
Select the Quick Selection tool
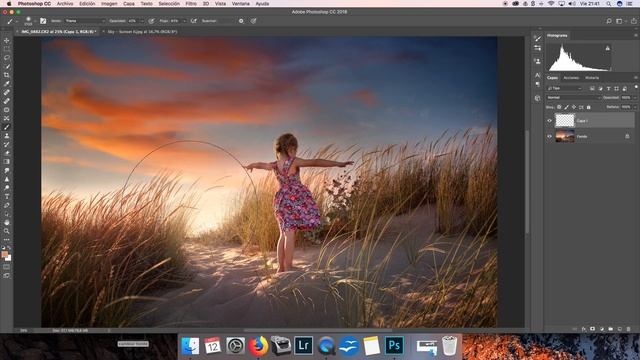click(x=7, y=66)
